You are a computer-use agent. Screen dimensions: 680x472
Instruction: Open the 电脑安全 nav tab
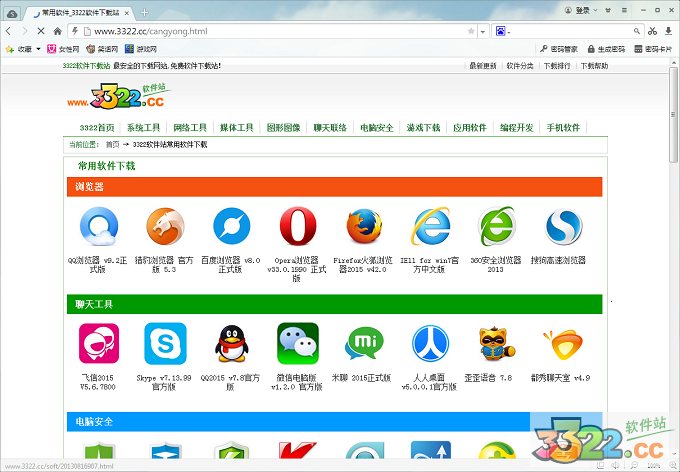pyautogui.click(x=376, y=128)
